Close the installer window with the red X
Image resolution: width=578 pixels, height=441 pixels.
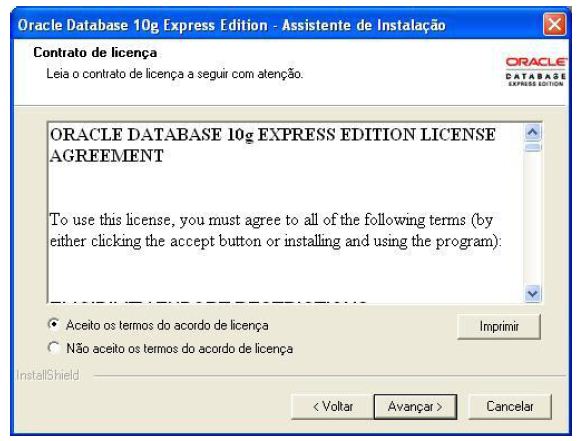(554, 24)
